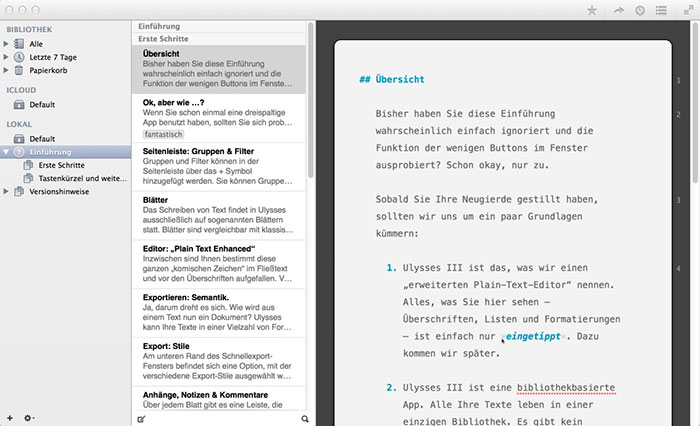Click the Alle library stack icon
The width and height of the screenshot is (700, 426).
click(x=19, y=44)
